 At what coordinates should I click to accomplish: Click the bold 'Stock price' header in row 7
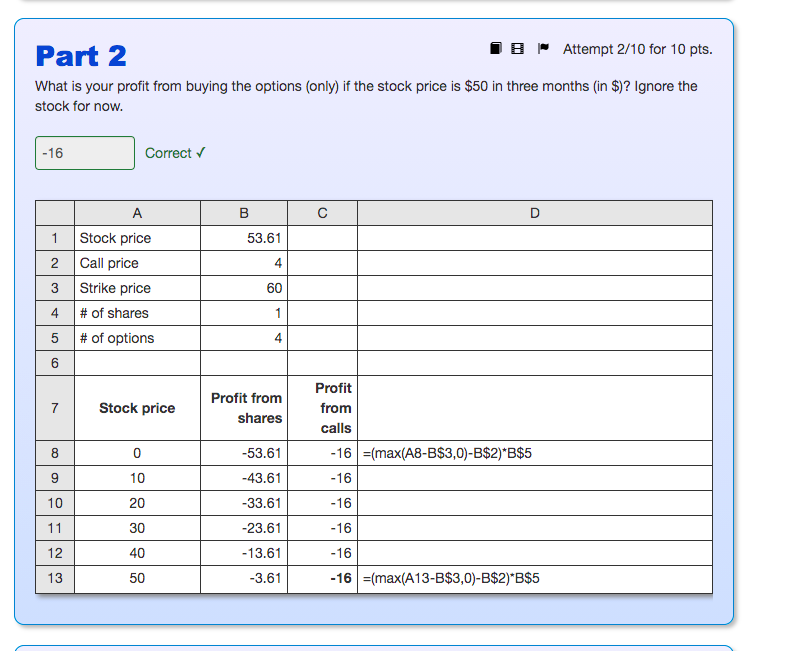point(137,408)
